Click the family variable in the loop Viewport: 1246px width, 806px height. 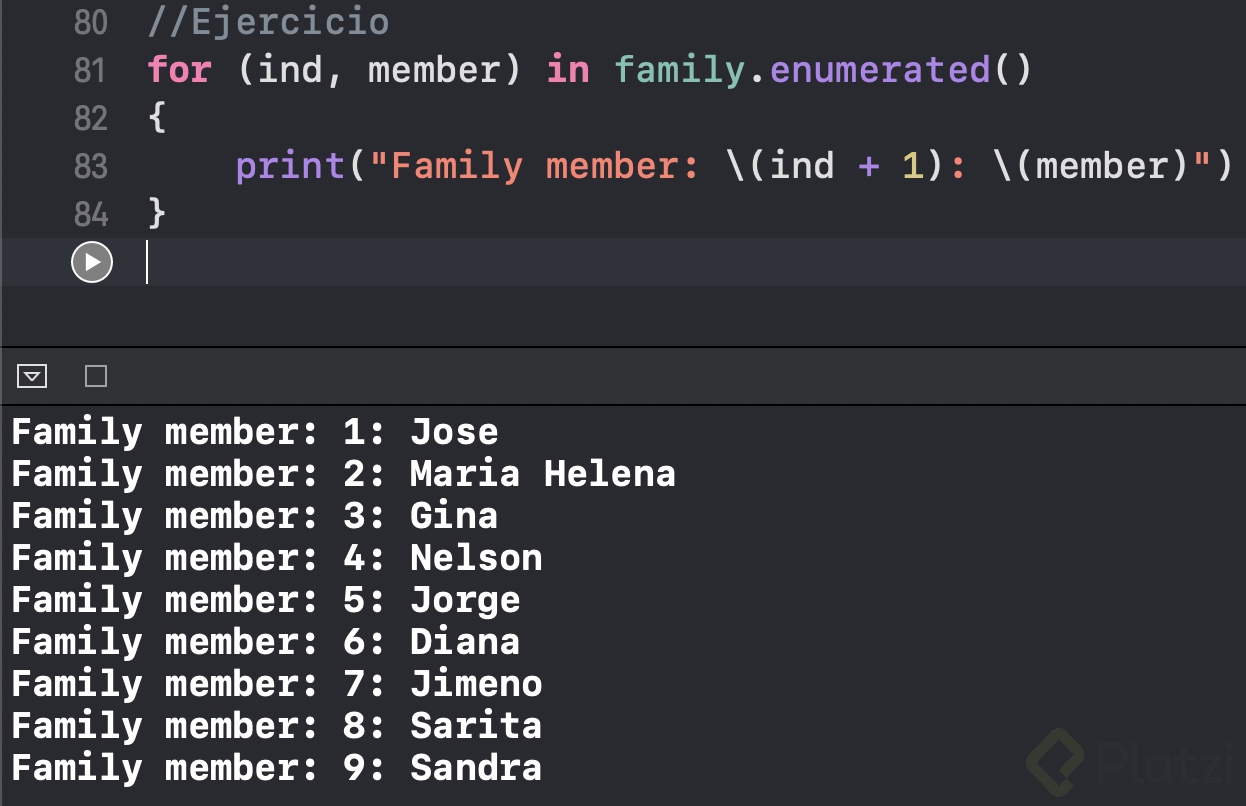(679, 70)
